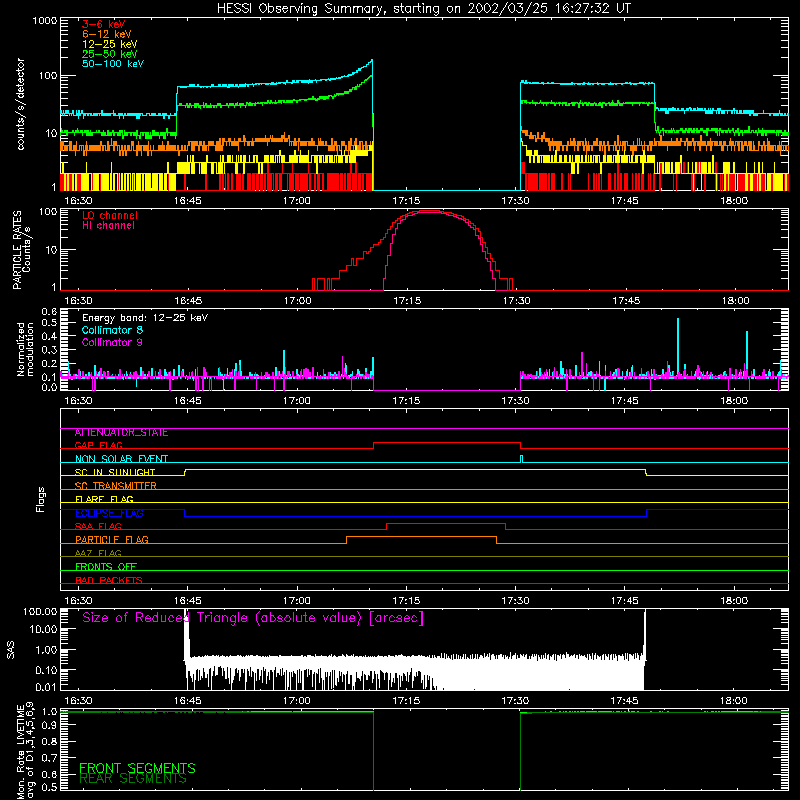Select the BAD_PACKETS flag label
The height and width of the screenshot is (800, 800).
coord(109,581)
